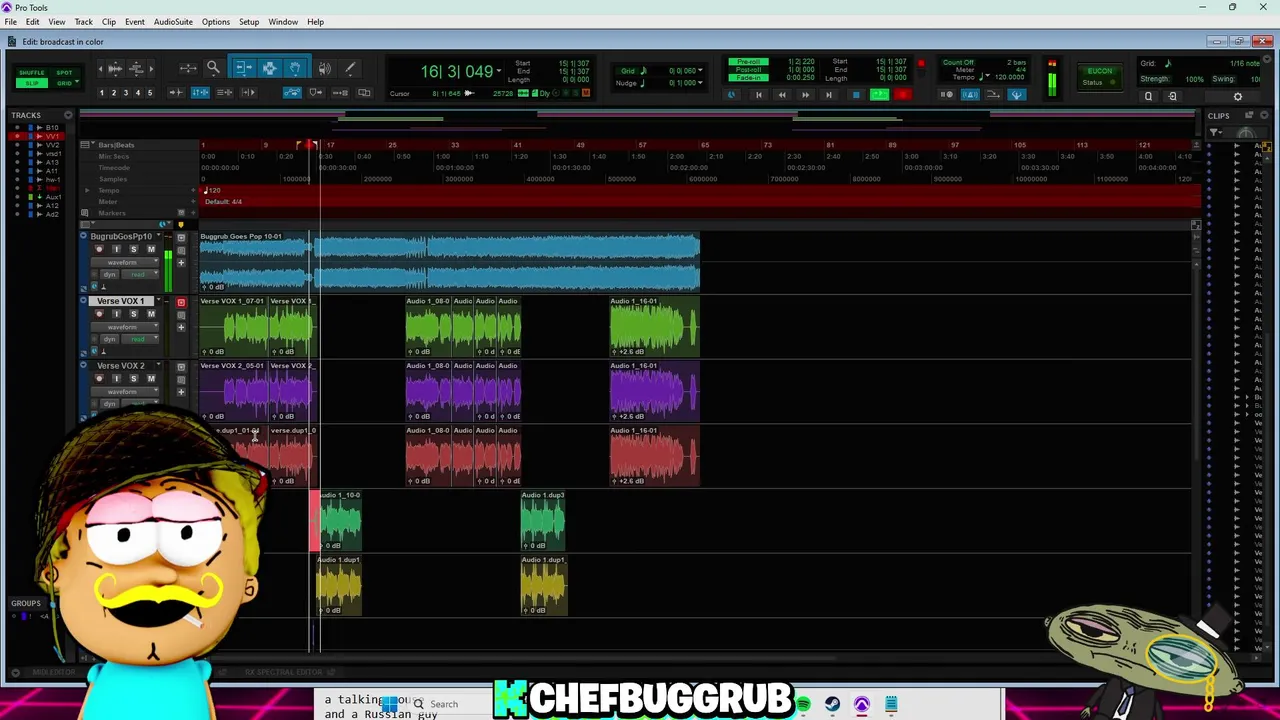Open the Clips list menu dropdown
Screen dimensions: 1280x720
(1264, 116)
